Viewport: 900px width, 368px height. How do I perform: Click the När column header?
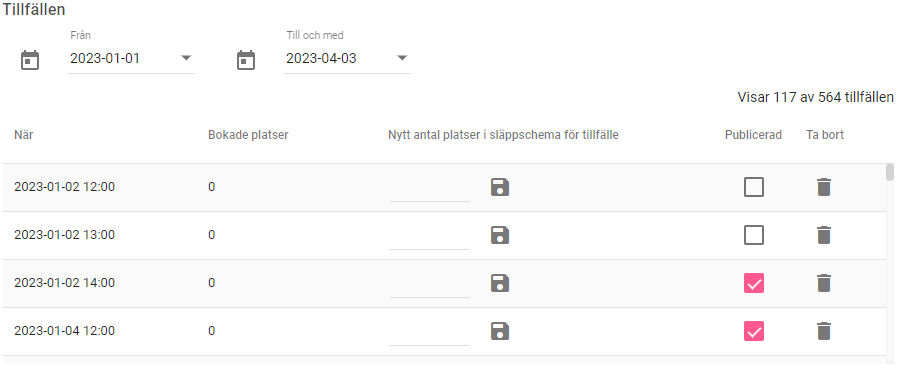[x=24, y=135]
